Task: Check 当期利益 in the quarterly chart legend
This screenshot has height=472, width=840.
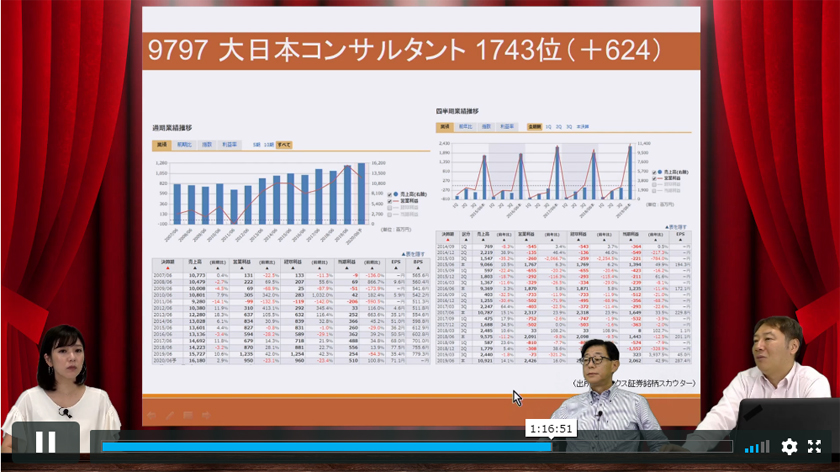Action: [654, 191]
